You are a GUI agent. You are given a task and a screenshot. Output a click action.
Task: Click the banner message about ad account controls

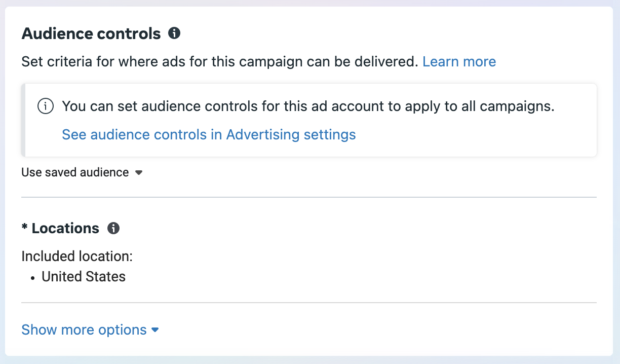pyautogui.click(x=308, y=106)
